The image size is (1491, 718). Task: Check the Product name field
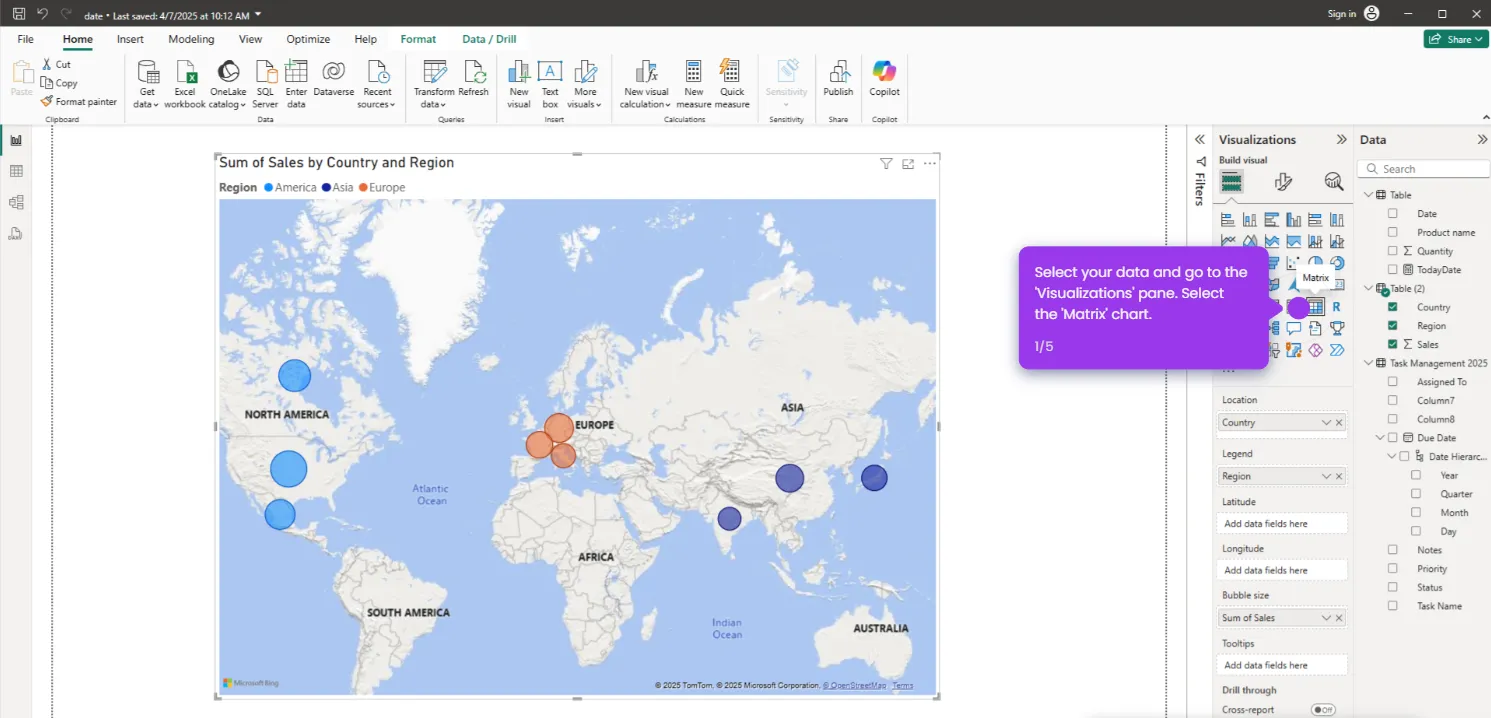(1392, 232)
